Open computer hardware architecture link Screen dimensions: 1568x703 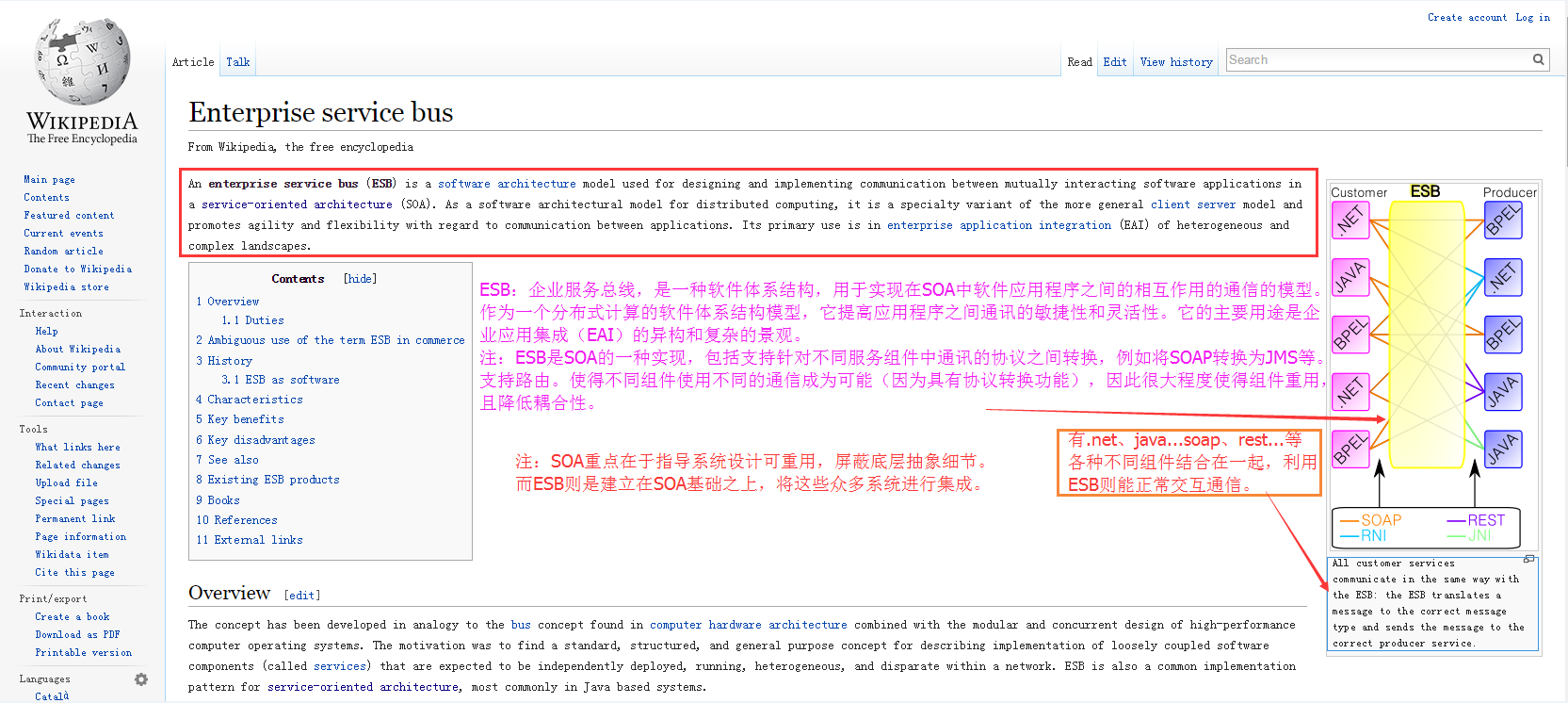pos(749,625)
